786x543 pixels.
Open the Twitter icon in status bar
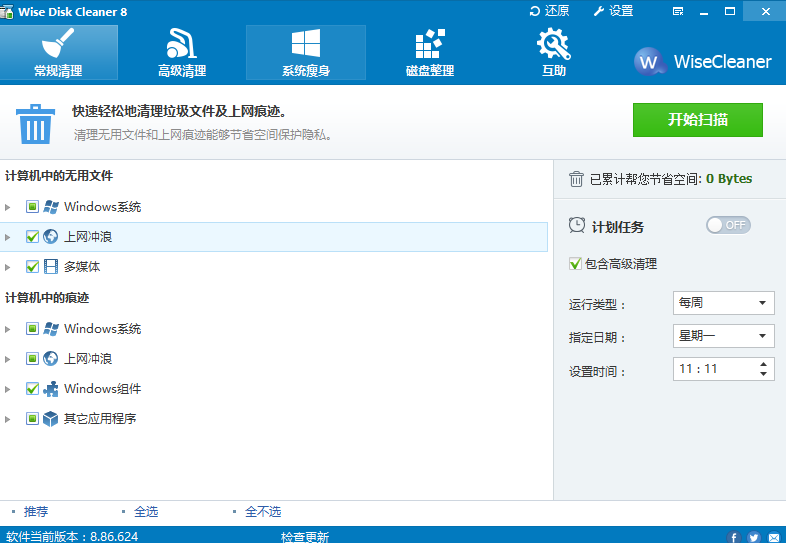click(754, 537)
